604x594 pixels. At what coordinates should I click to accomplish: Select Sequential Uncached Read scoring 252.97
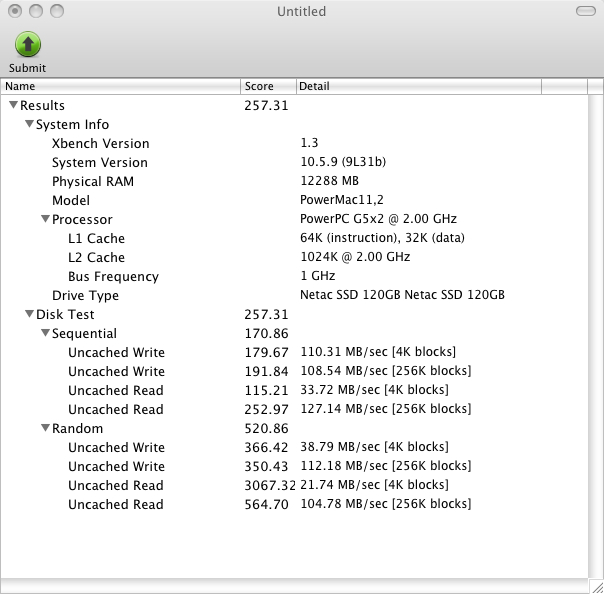(294, 409)
